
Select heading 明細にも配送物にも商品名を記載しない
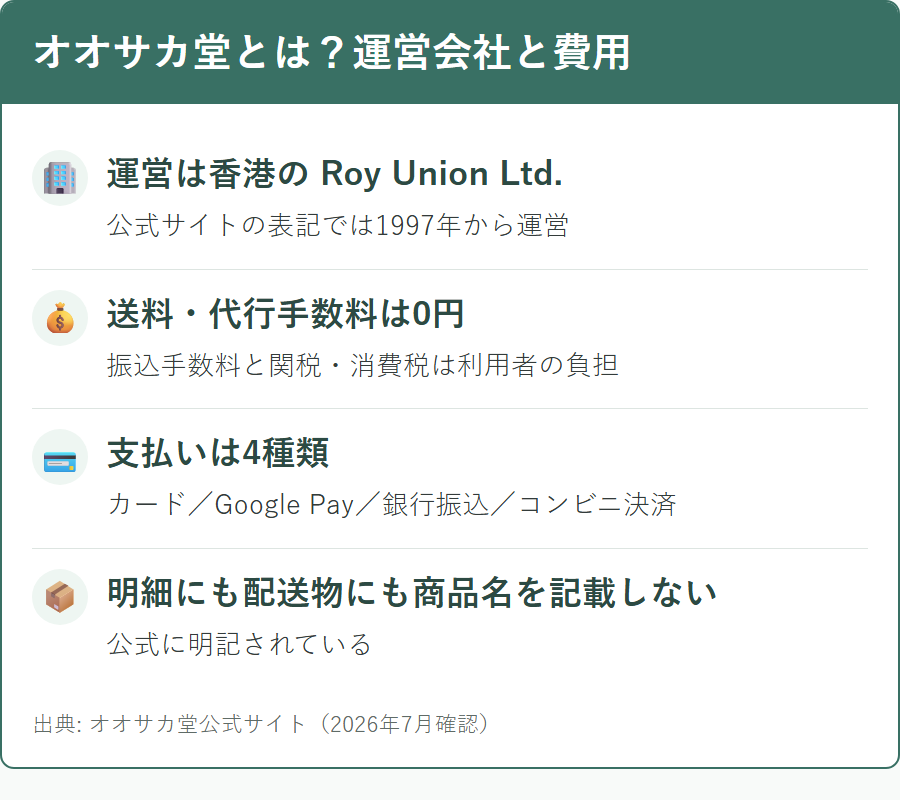412,593
